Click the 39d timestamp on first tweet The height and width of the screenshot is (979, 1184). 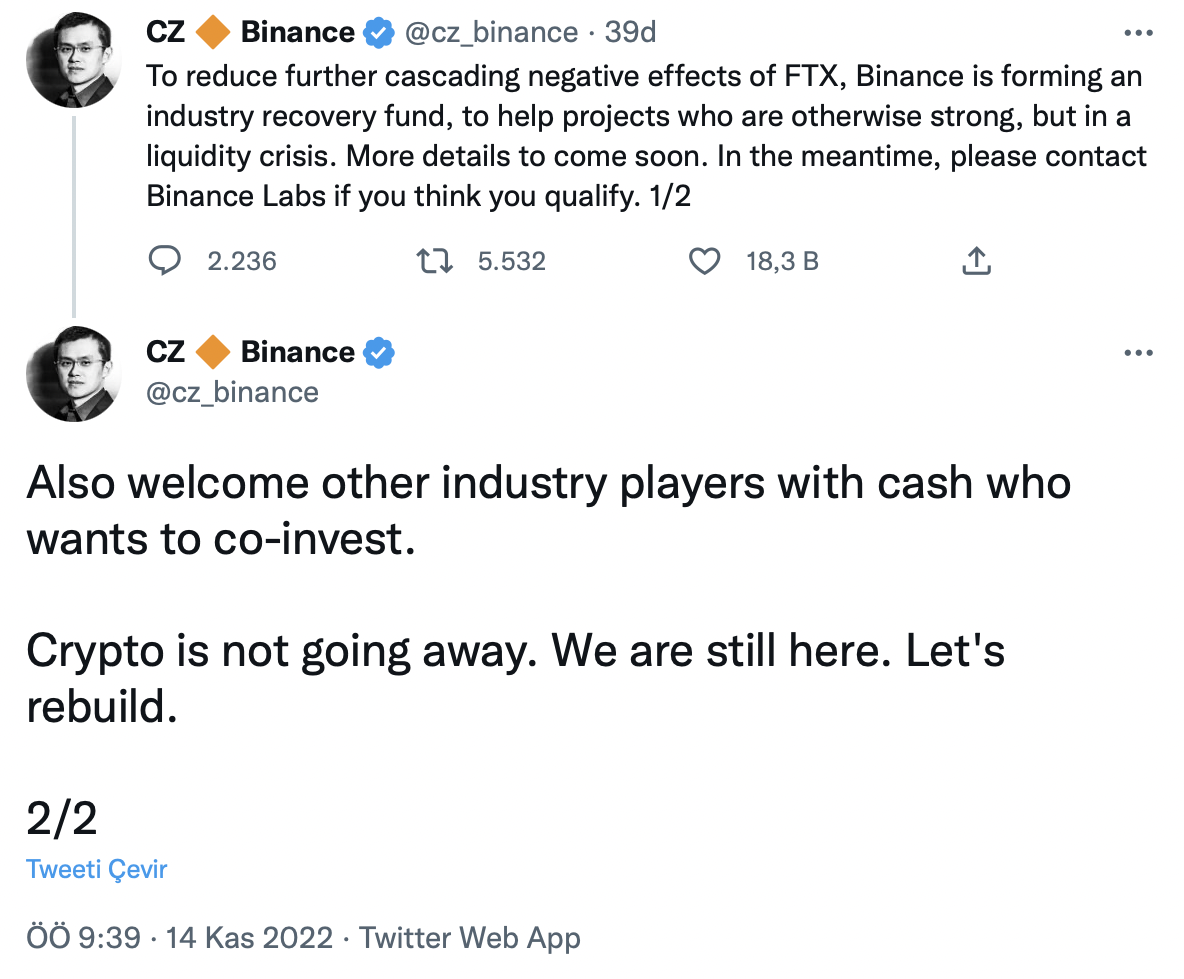631,32
